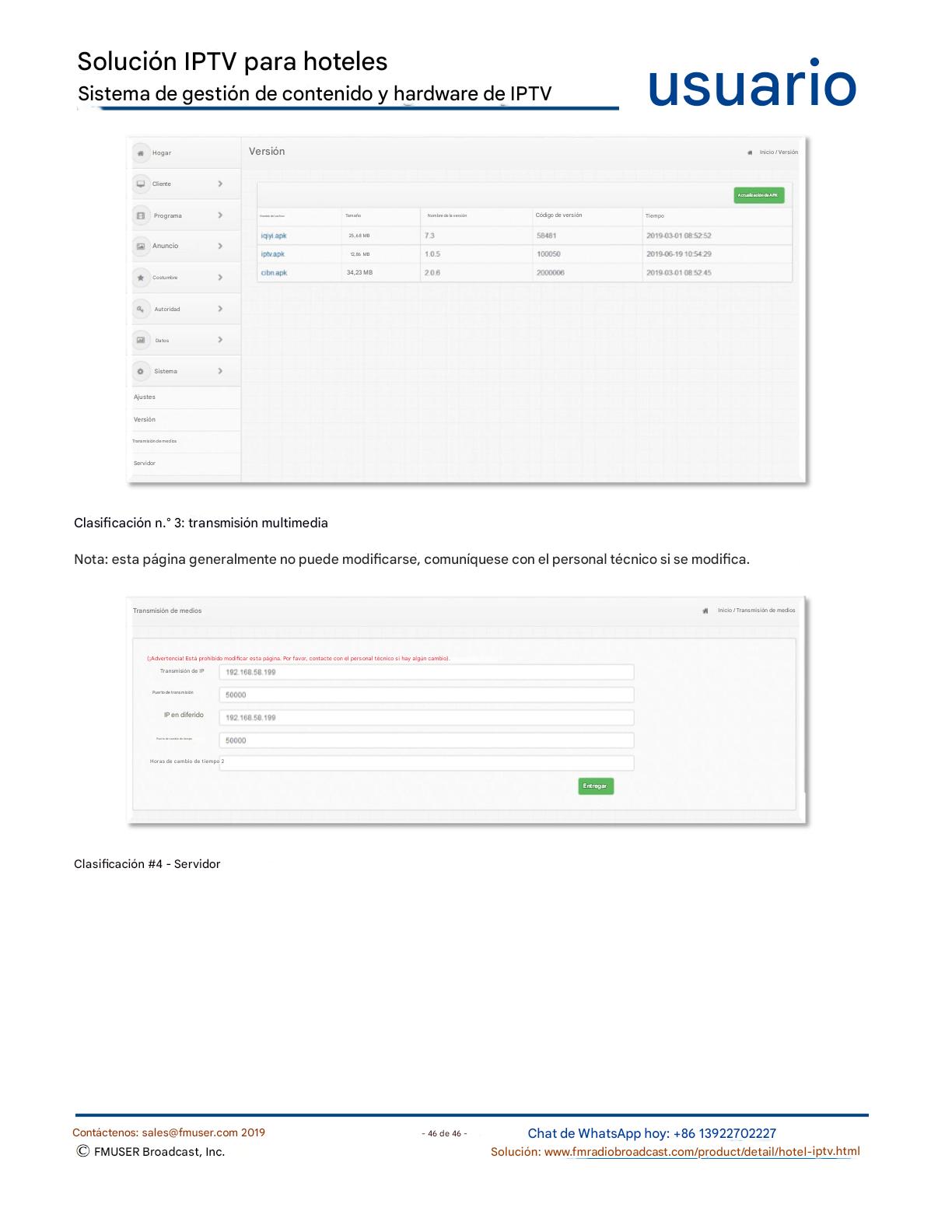Click the Programa film icon

(141, 215)
